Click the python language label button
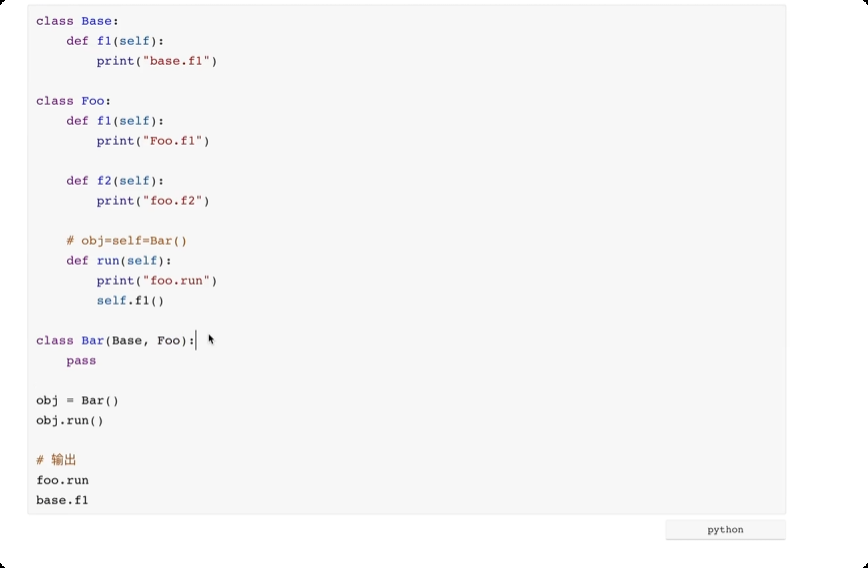 coord(725,530)
